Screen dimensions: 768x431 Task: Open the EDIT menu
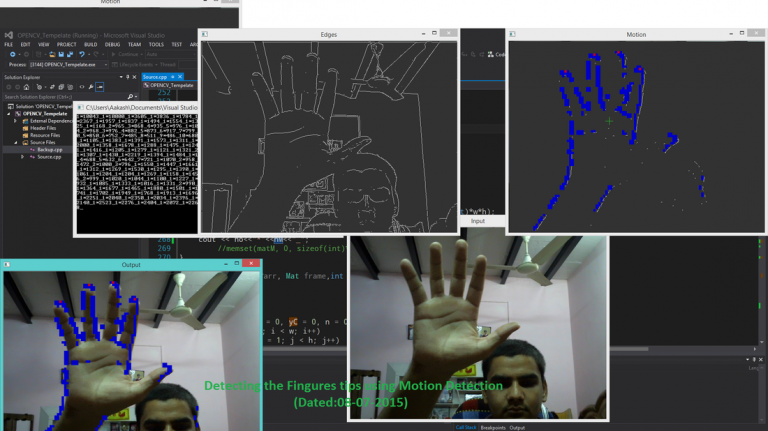coord(25,45)
